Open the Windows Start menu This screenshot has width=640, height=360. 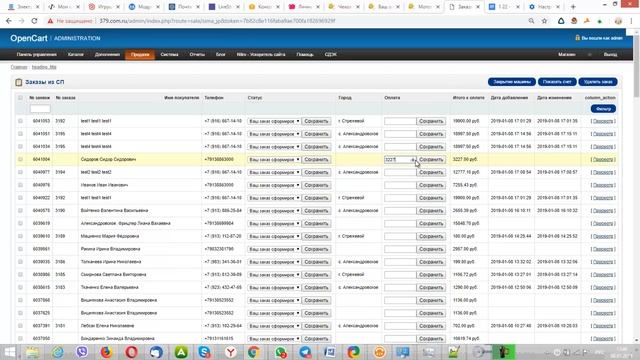tap(9, 352)
